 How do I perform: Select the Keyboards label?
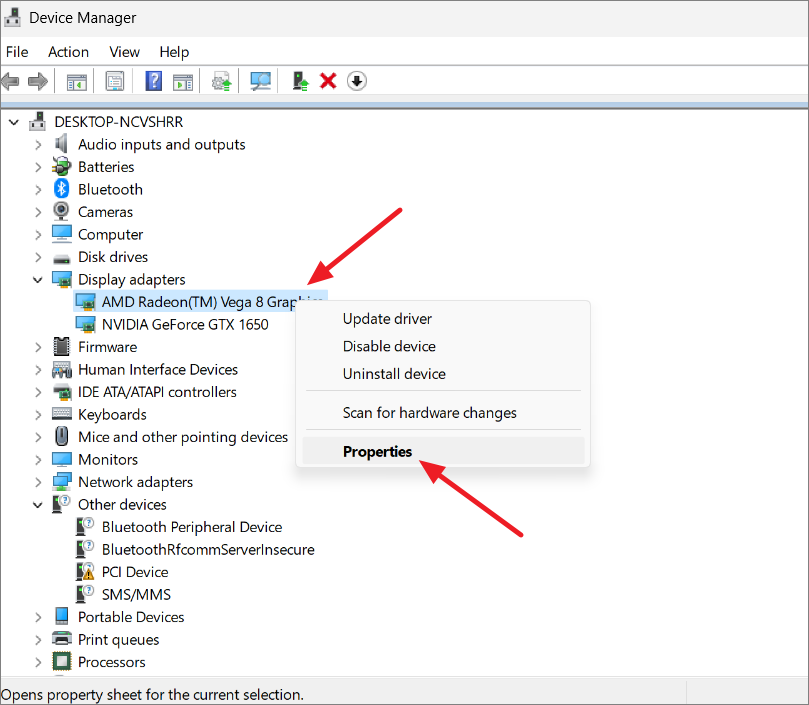point(112,414)
